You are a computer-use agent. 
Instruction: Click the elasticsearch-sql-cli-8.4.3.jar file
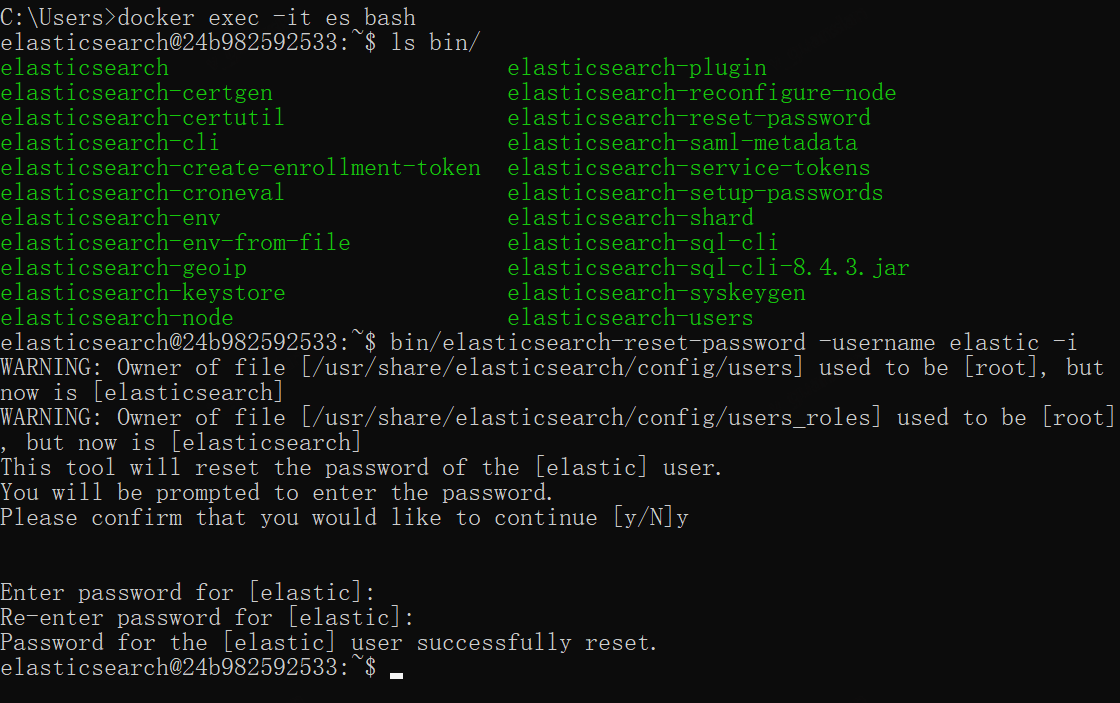pyautogui.click(x=708, y=268)
